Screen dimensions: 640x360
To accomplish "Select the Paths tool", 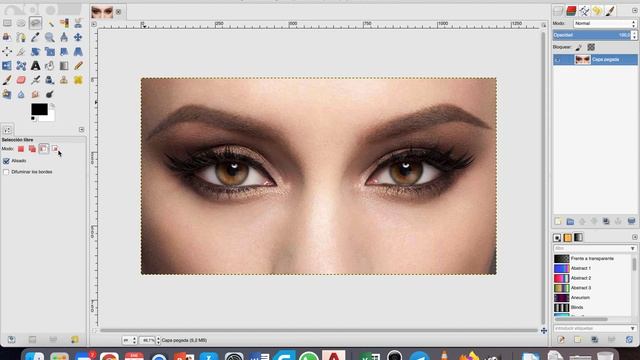I will [x=21, y=37].
